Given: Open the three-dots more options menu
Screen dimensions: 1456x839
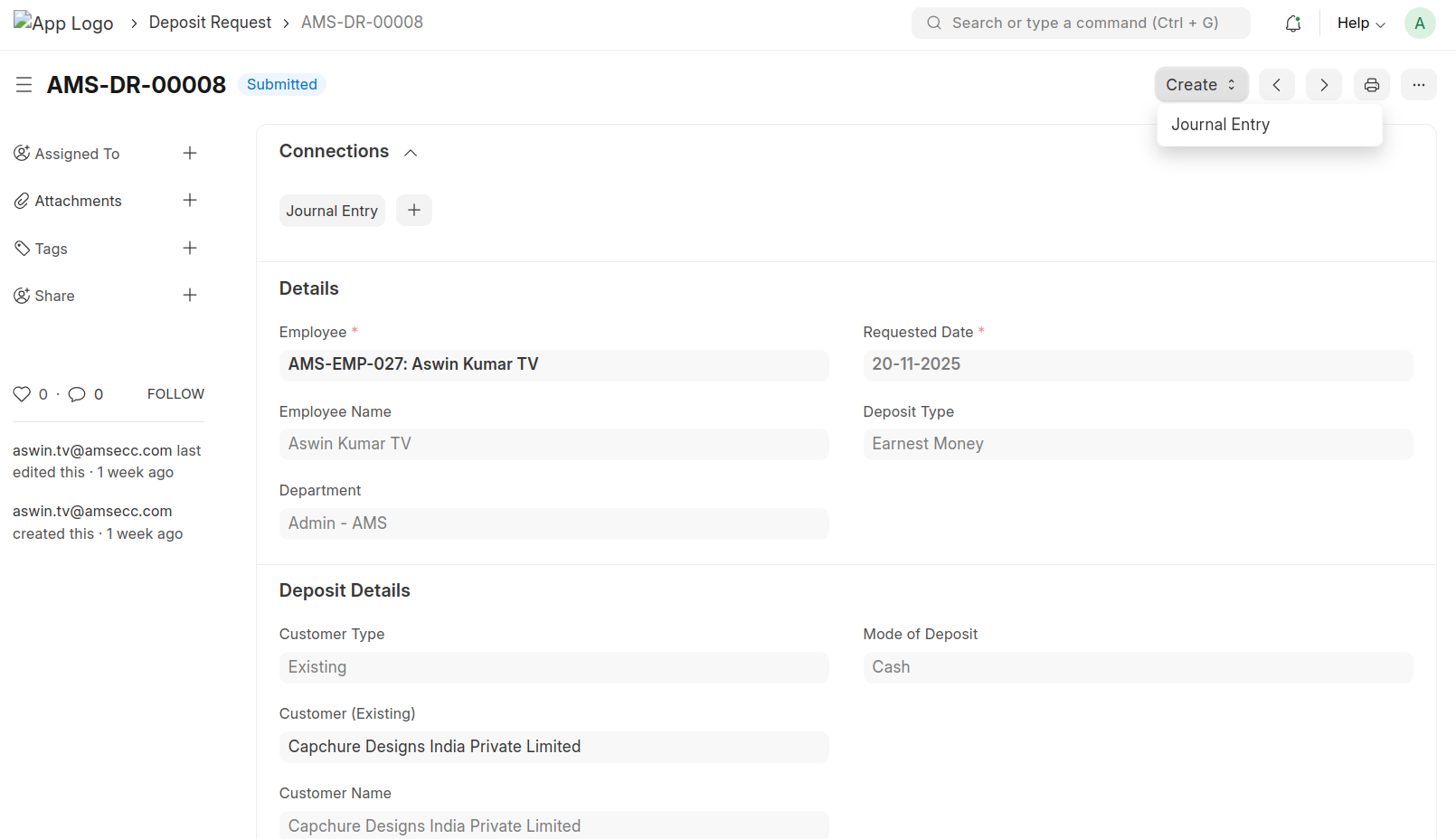Looking at the screenshot, I should click(1418, 85).
